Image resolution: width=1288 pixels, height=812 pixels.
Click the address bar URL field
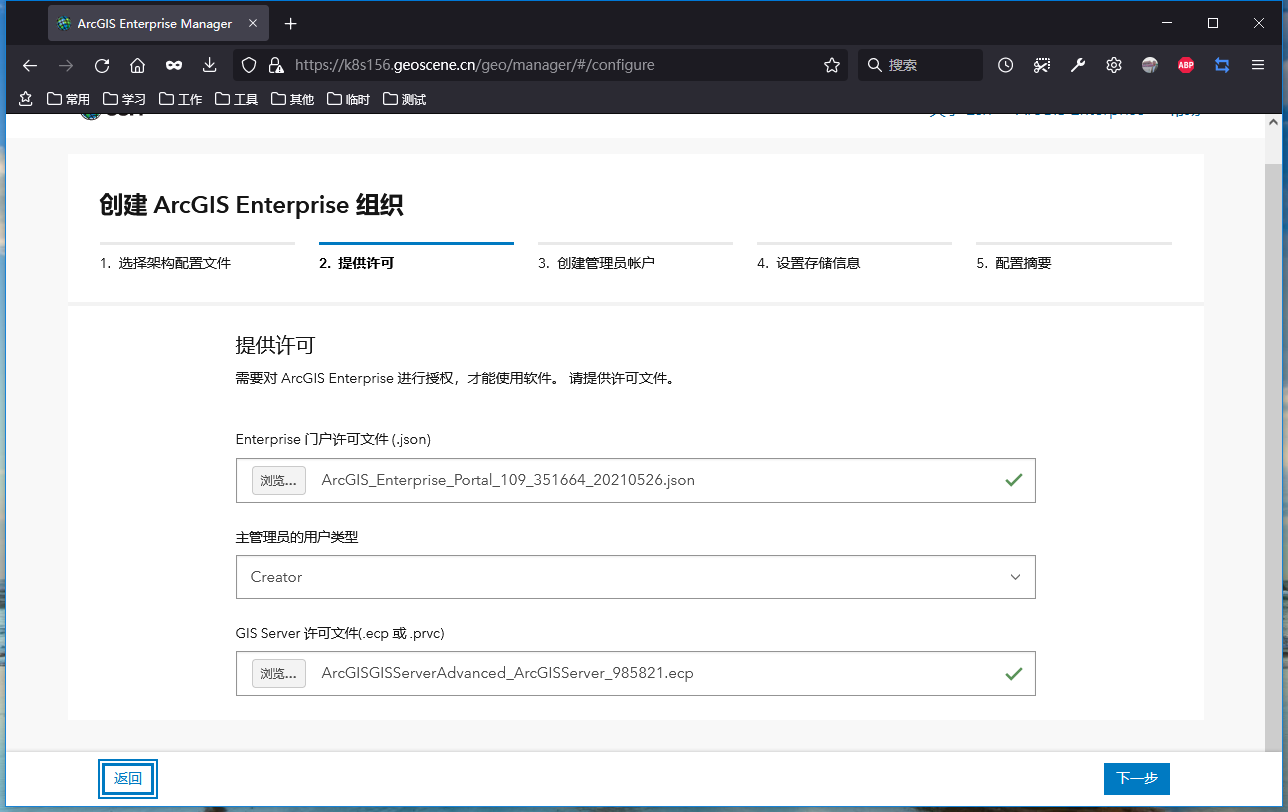(x=540, y=65)
